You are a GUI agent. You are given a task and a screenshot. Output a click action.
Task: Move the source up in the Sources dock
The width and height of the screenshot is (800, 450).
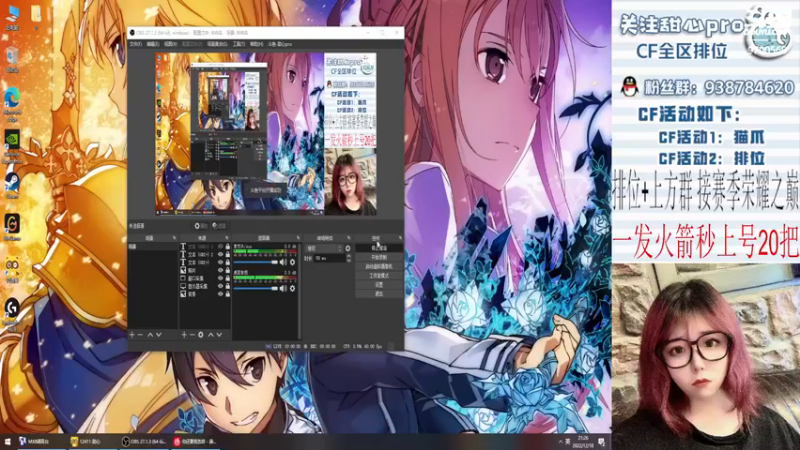coord(211,335)
